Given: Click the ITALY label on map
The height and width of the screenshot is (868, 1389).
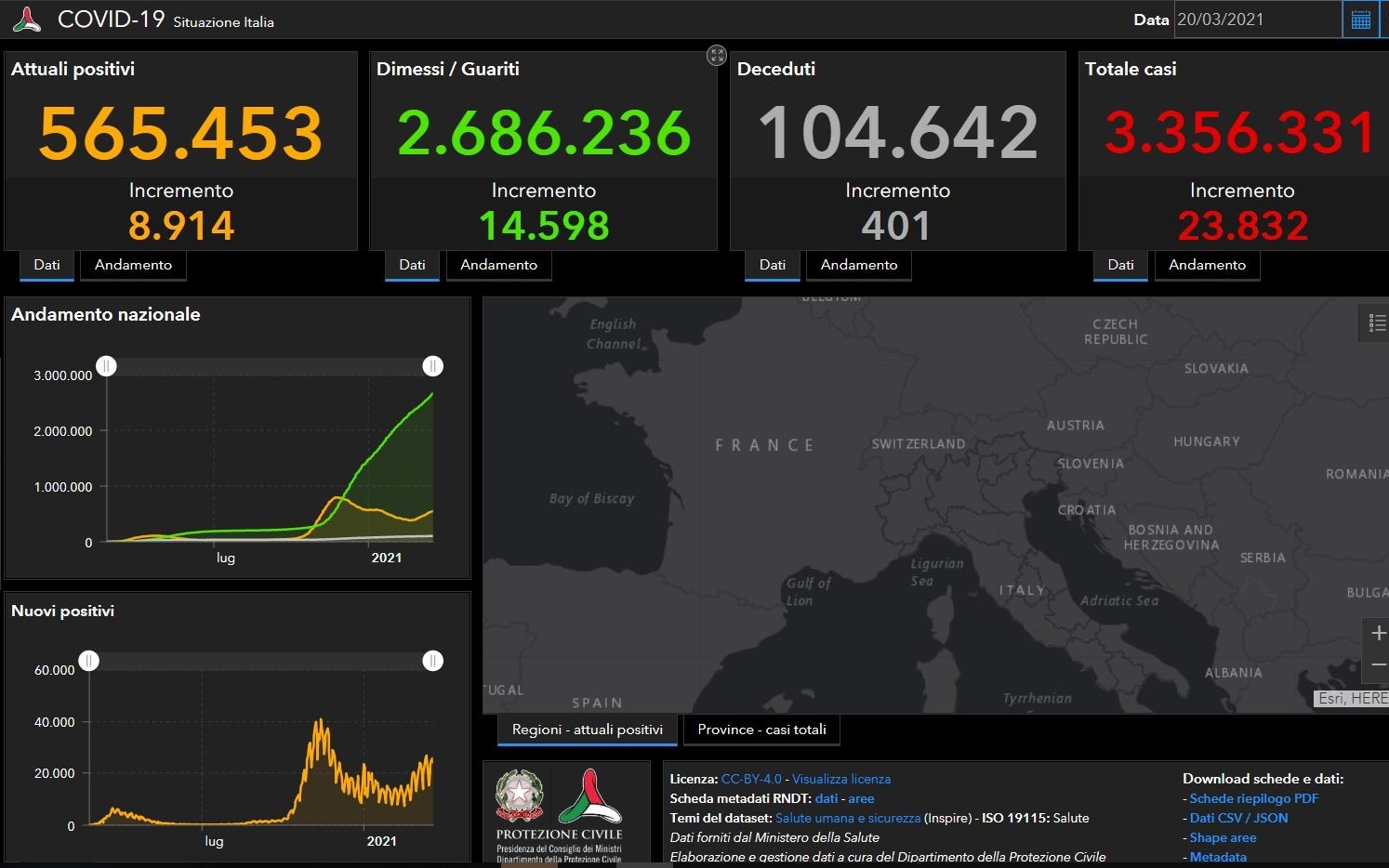Looking at the screenshot, I should pyautogui.click(x=1022, y=590).
